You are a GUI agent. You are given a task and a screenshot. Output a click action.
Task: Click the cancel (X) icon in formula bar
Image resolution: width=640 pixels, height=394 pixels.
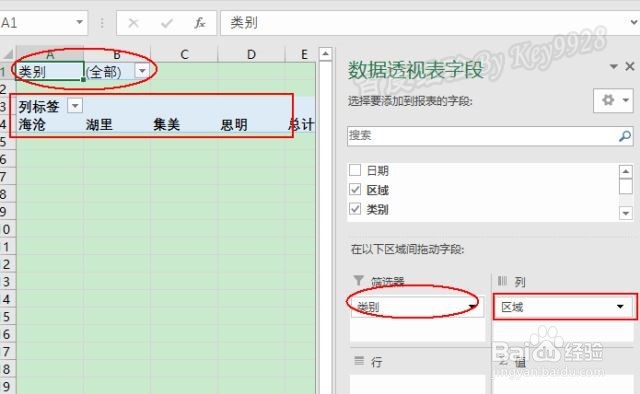(133, 23)
